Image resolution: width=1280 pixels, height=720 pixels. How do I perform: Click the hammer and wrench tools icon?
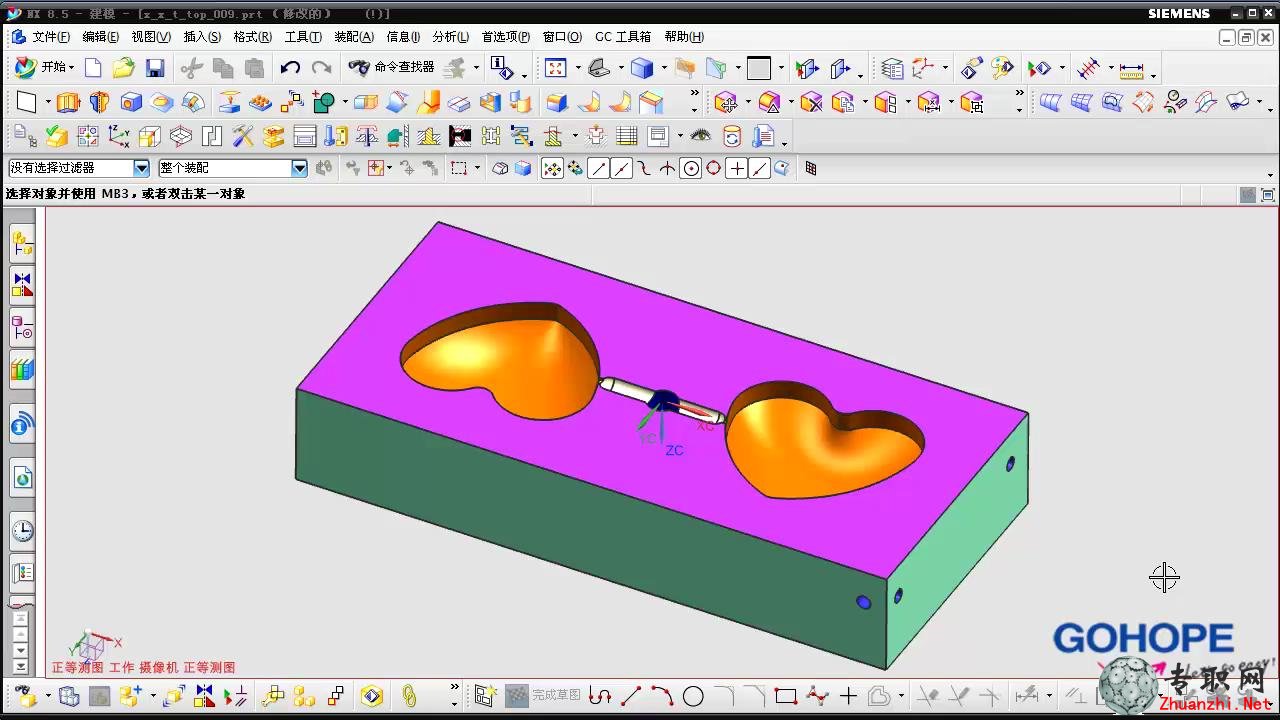(x=243, y=136)
